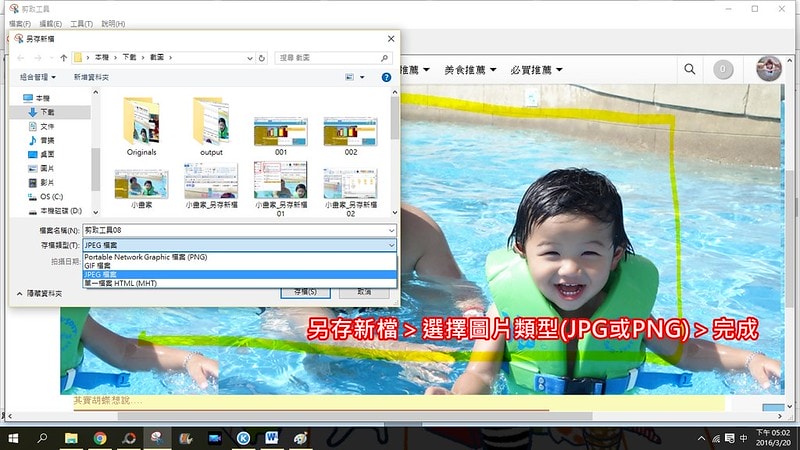Click the Up one level arrow icon

pos(64,58)
